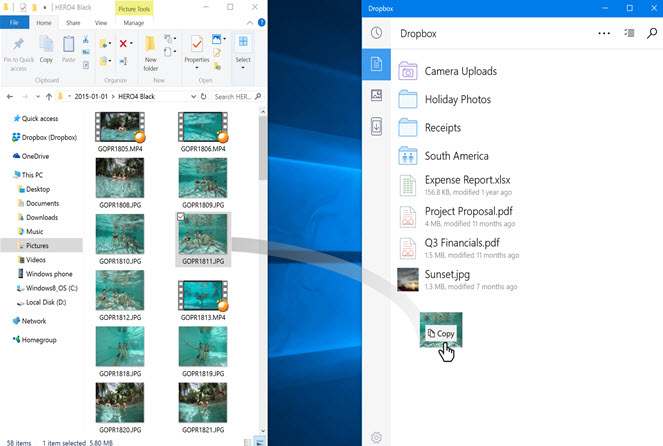Open the Properties dropdown arrow

197,68
